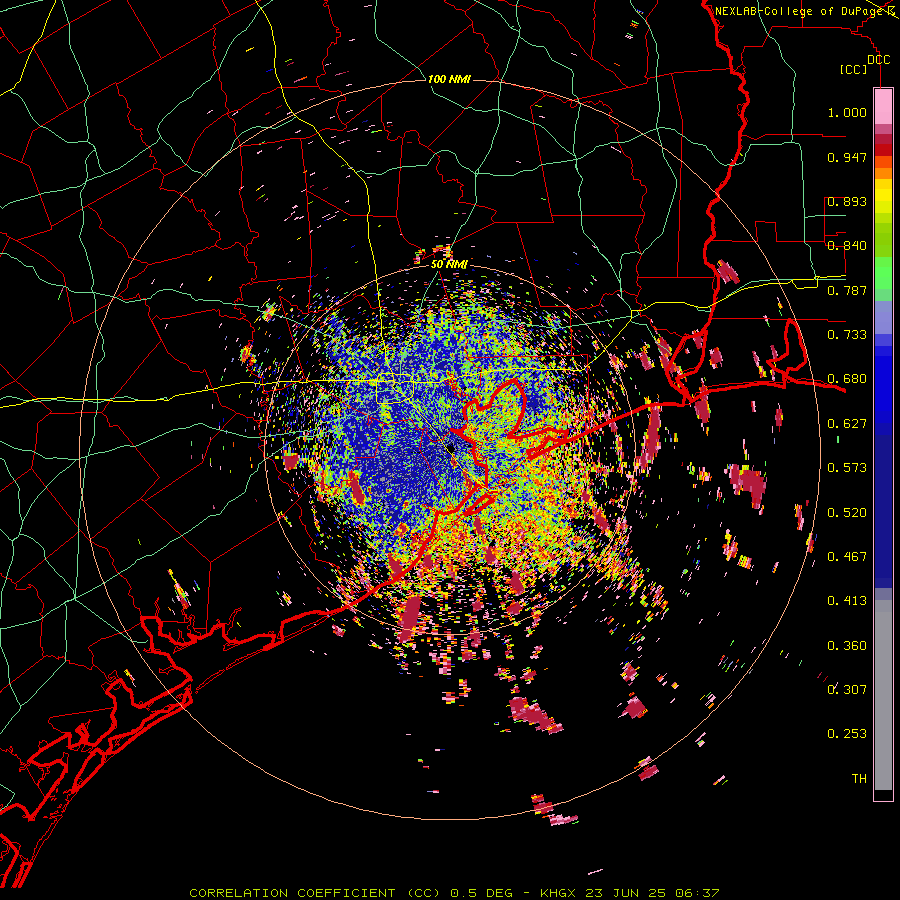Click the 0.893 scale value

[847, 201]
